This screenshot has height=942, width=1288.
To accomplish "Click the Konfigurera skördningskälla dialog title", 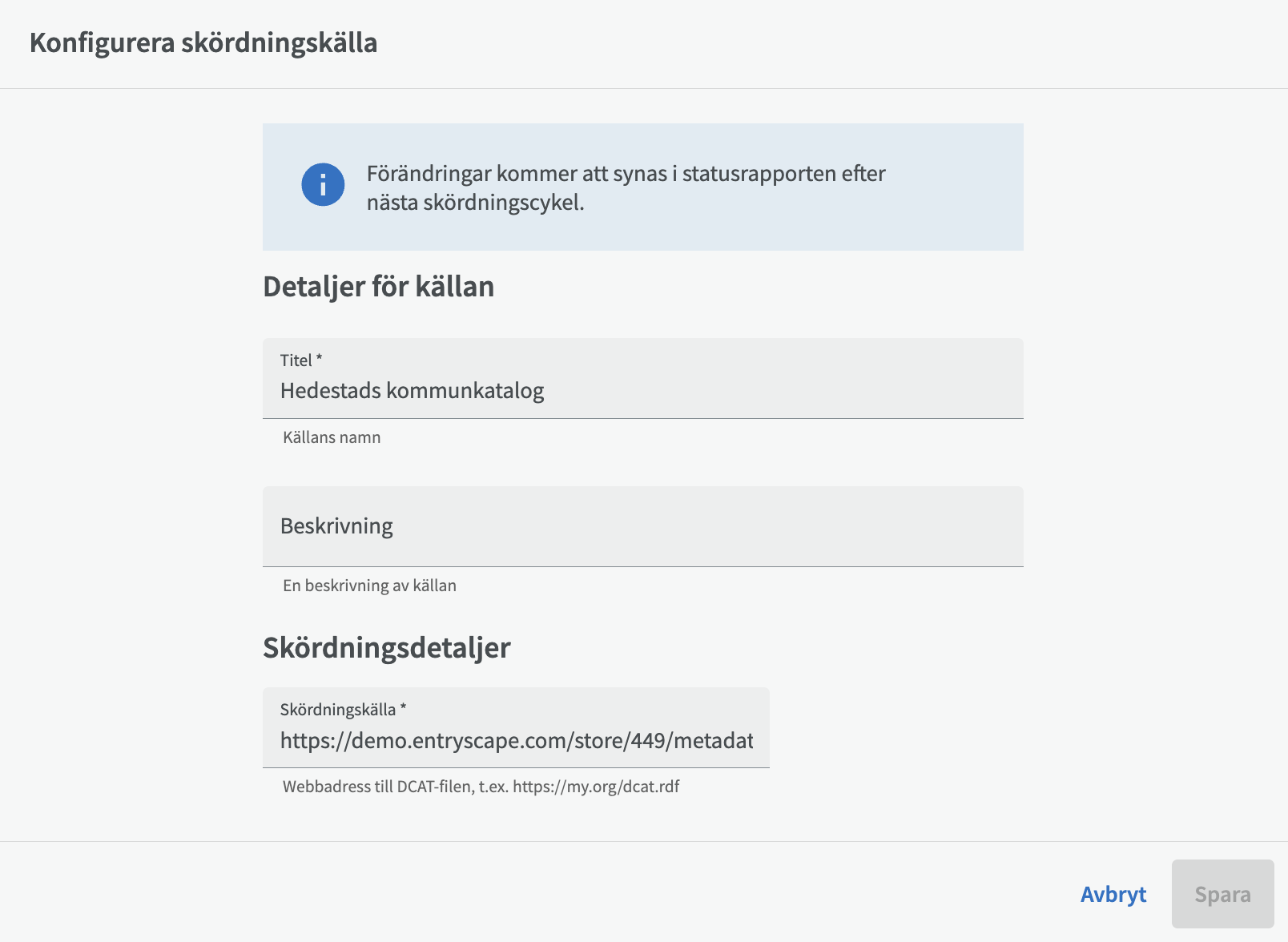I will tap(203, 42).
